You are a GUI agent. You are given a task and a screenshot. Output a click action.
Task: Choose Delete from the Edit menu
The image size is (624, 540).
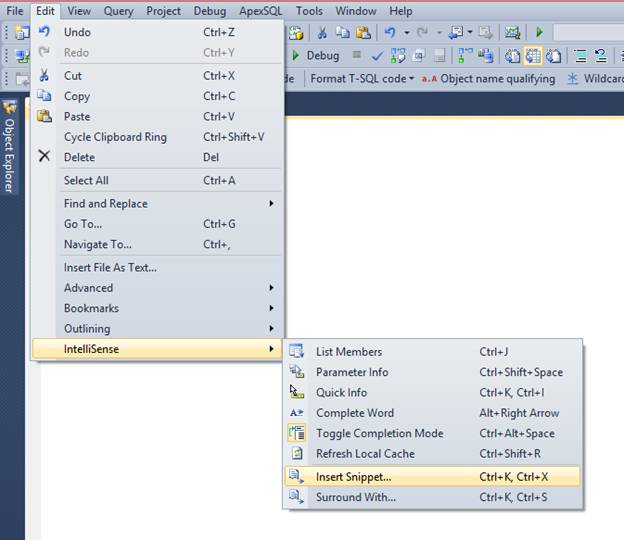pyautogui.click(x=158, y=157)
